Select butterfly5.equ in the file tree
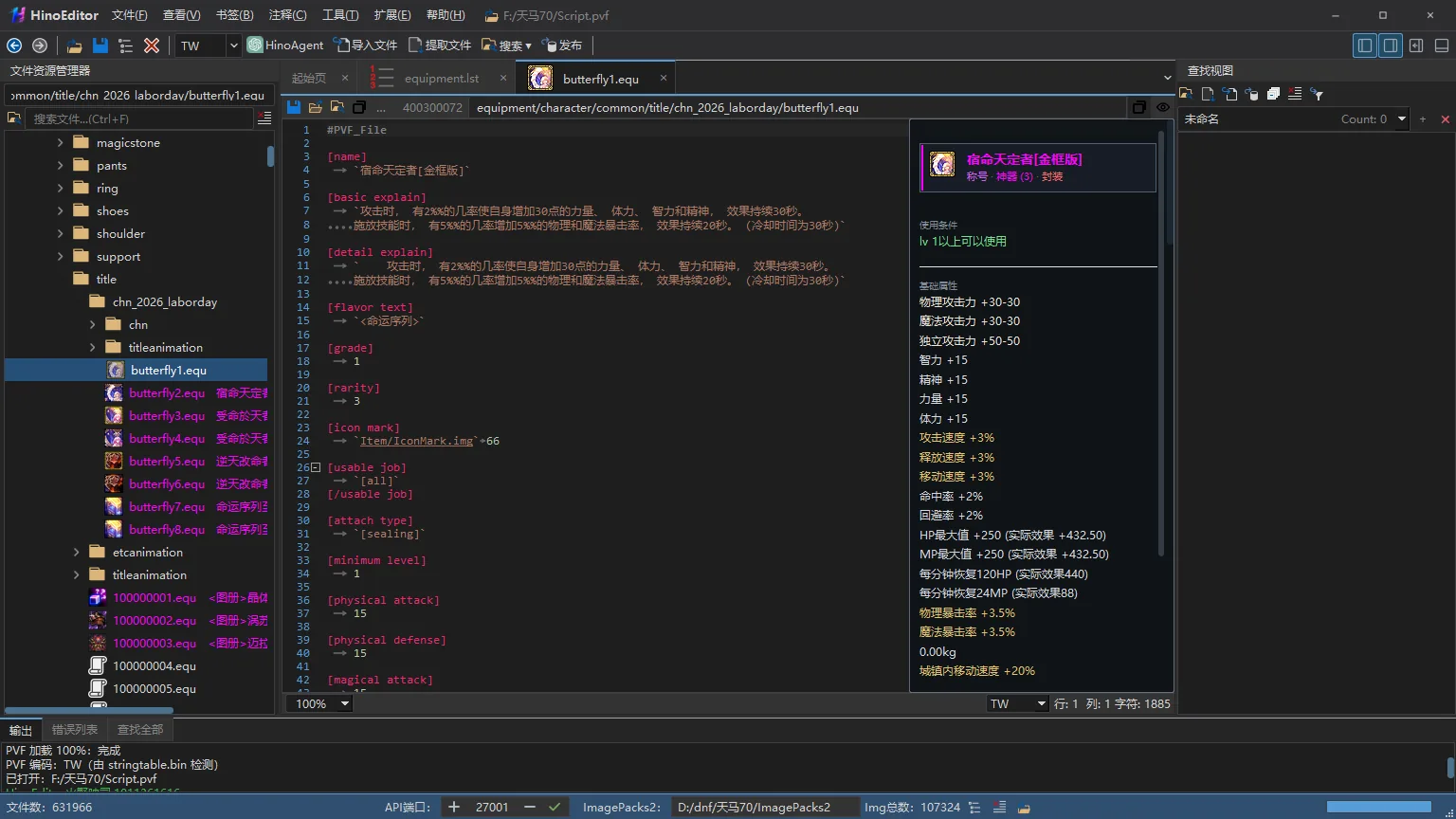This screenshot has width=1456, height=819. (167, 461)
